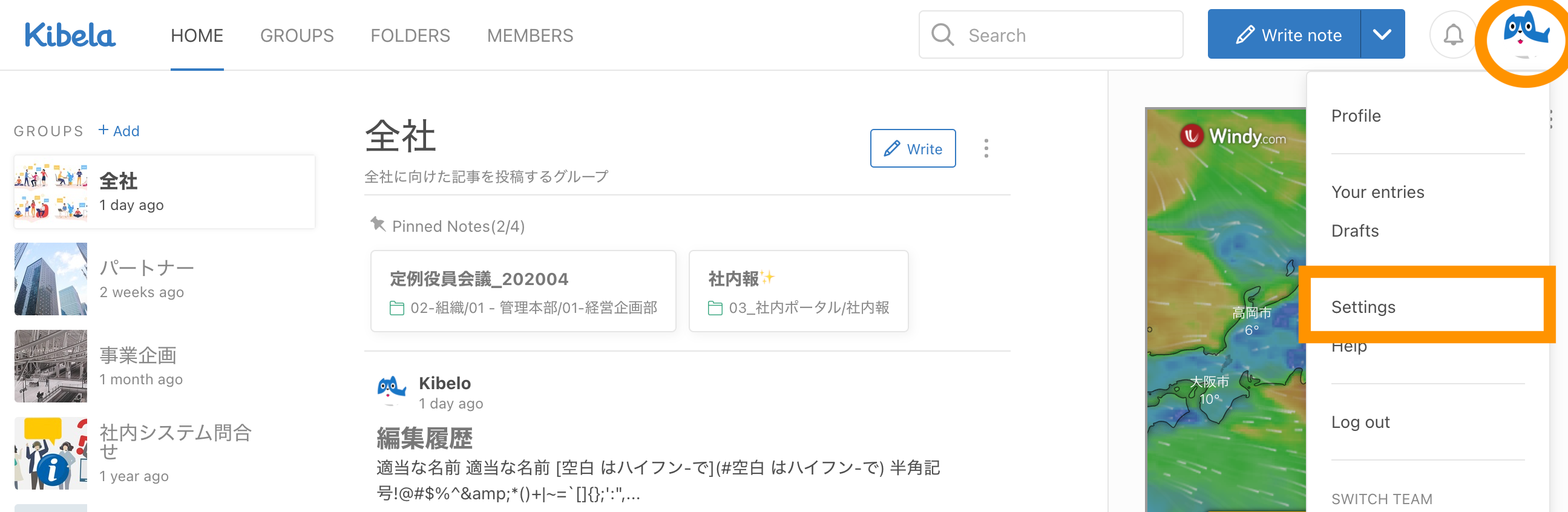
Task: Open the MEMBERS tab
Action: point(530,35)
